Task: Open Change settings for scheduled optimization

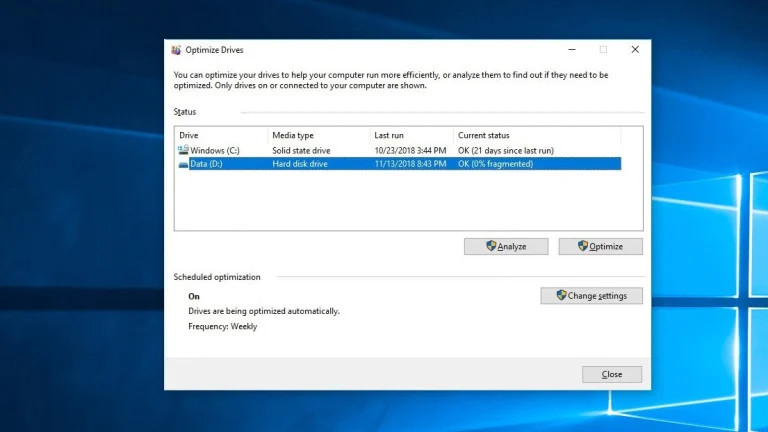Action: pyautogui.click(x=591, y=296)
